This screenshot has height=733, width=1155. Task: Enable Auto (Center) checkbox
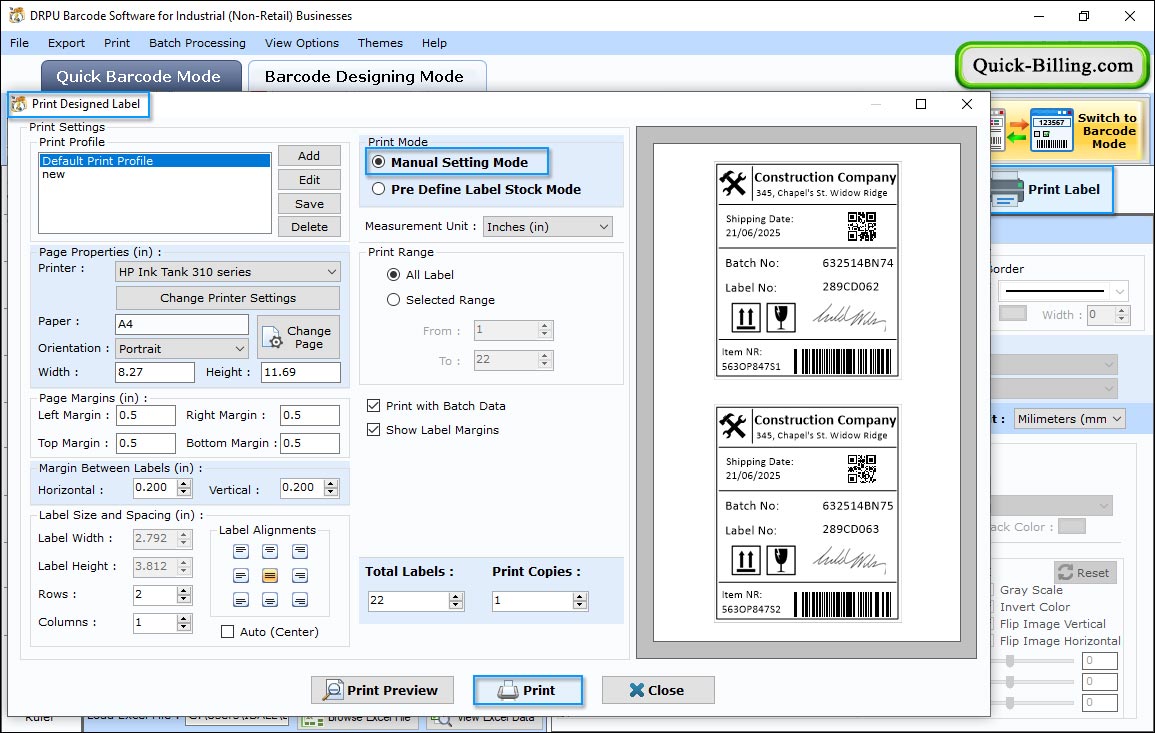point(228,631)
